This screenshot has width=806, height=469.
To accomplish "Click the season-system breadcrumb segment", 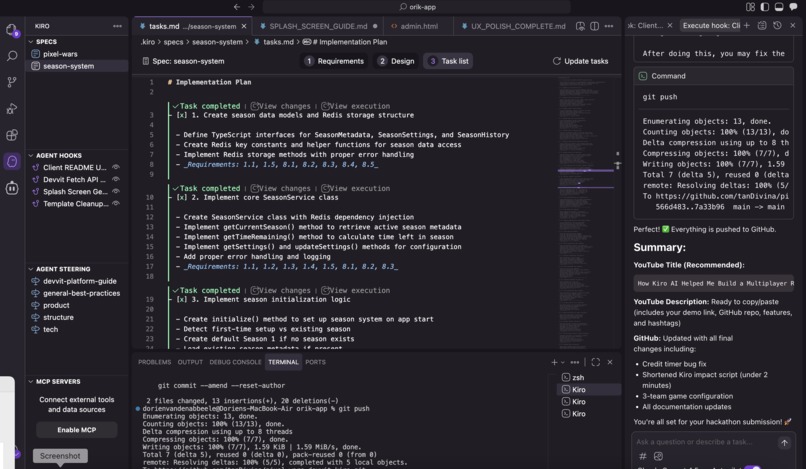I will click(x=217, y=42).
